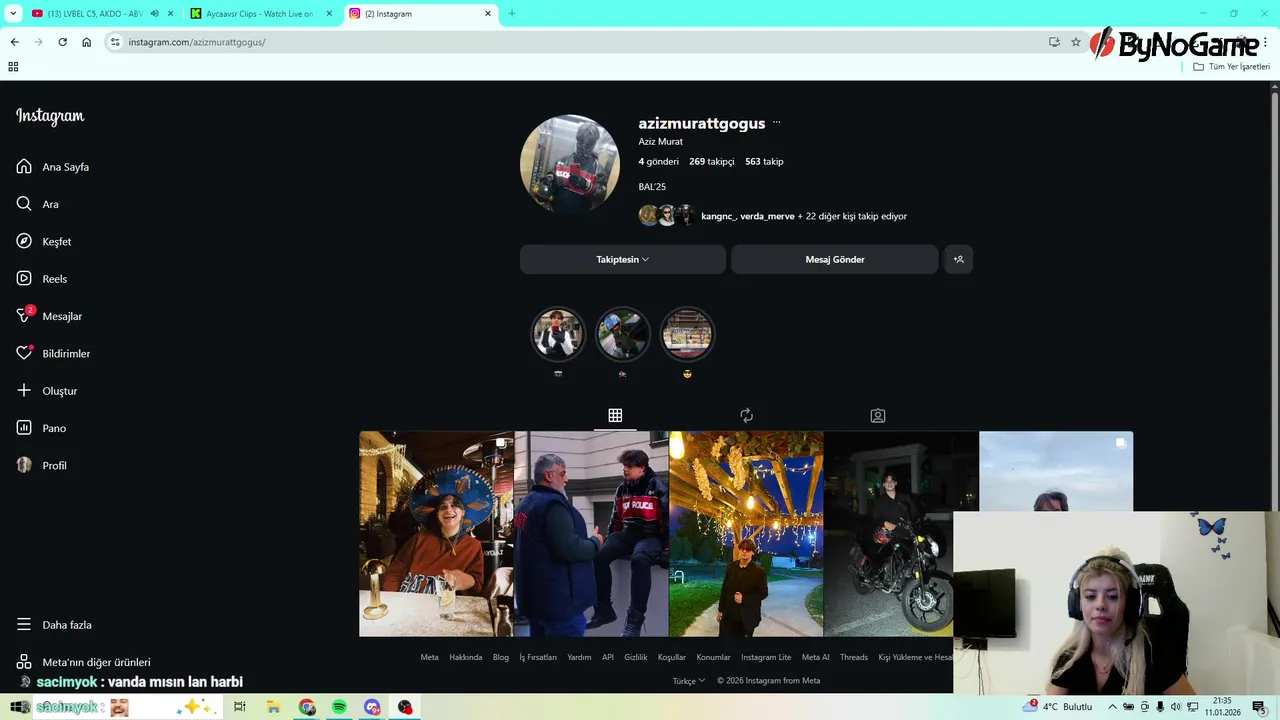This screenshot has height=720, width=1280.
Task: Open File Explorer from the taskbar
Action: click(273, 707)
